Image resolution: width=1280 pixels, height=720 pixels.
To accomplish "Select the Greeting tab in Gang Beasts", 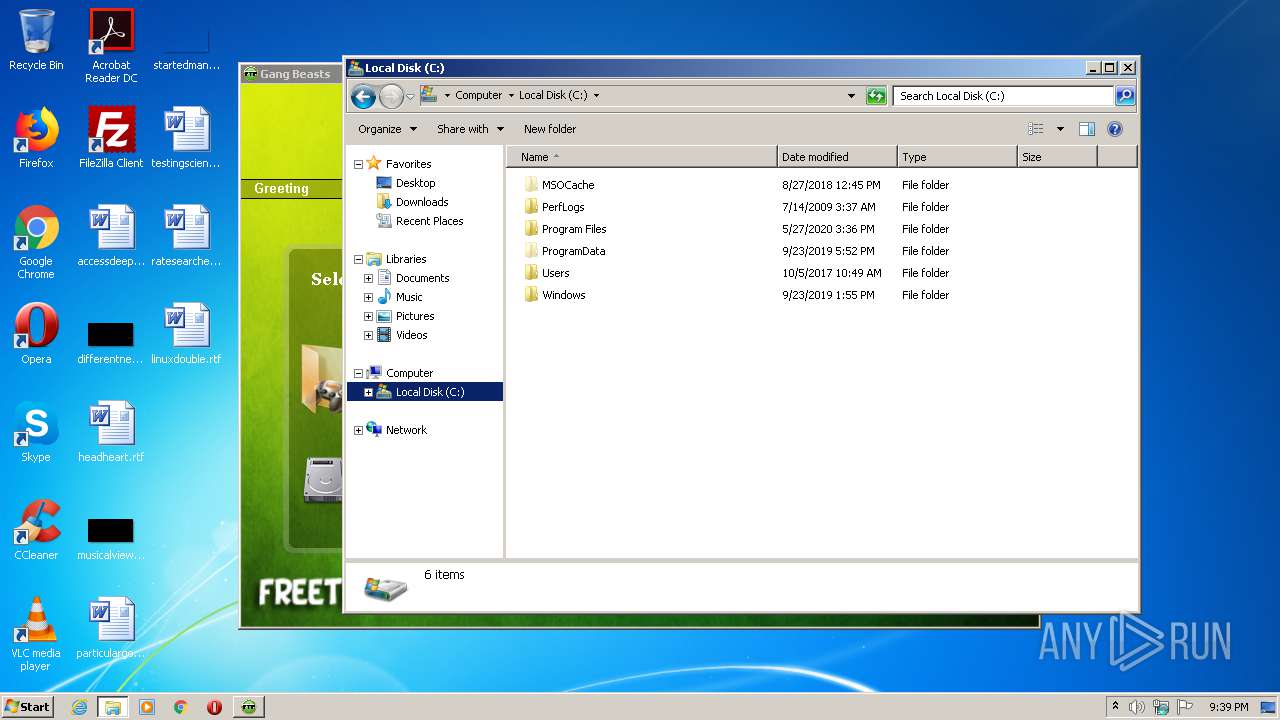I will [281, 188].
